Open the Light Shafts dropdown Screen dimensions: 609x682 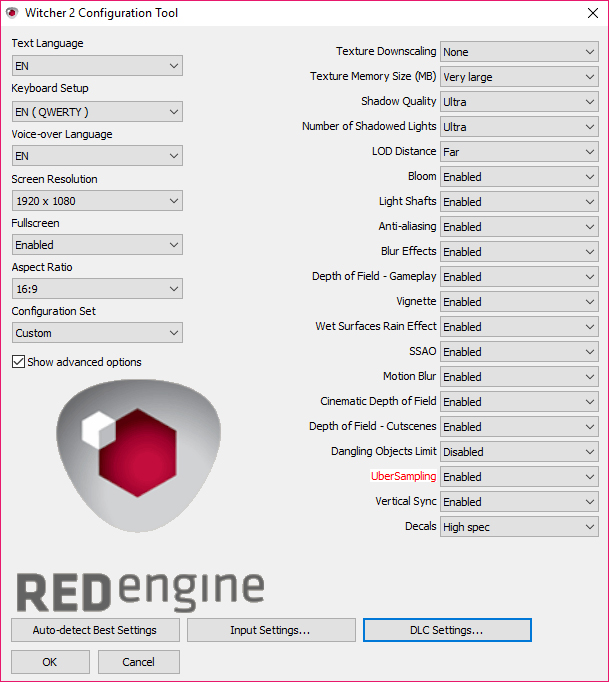coord(519,202)
